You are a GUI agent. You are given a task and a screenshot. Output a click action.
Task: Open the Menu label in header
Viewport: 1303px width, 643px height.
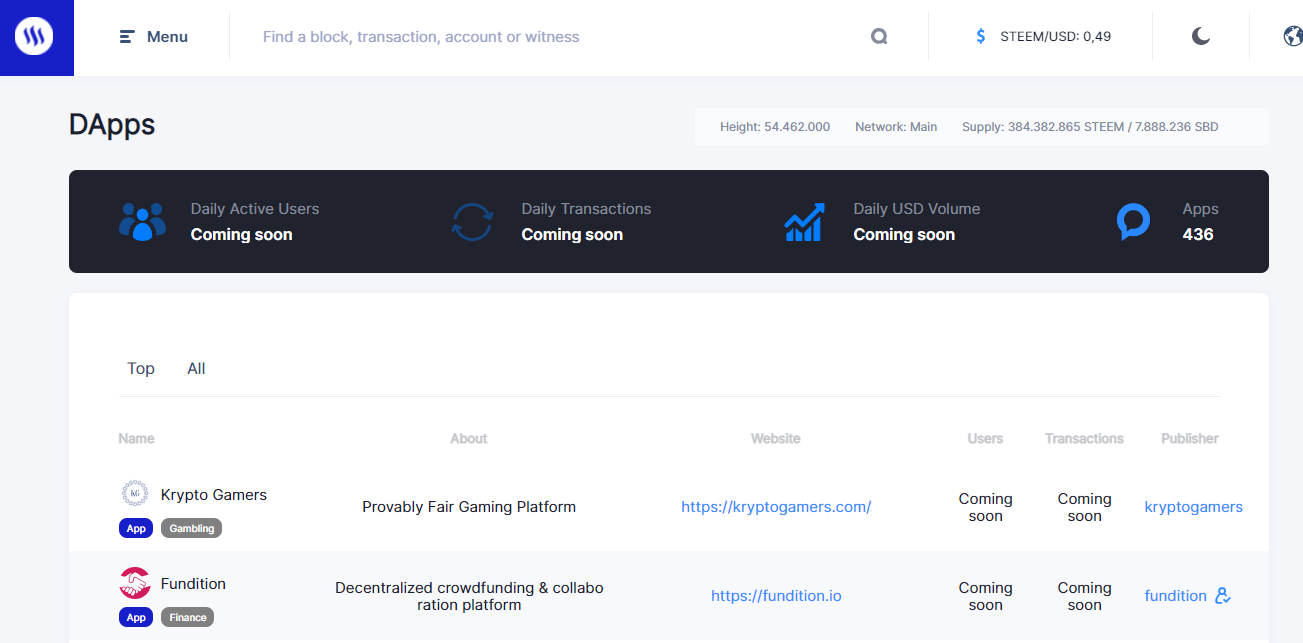coord(167,37)
